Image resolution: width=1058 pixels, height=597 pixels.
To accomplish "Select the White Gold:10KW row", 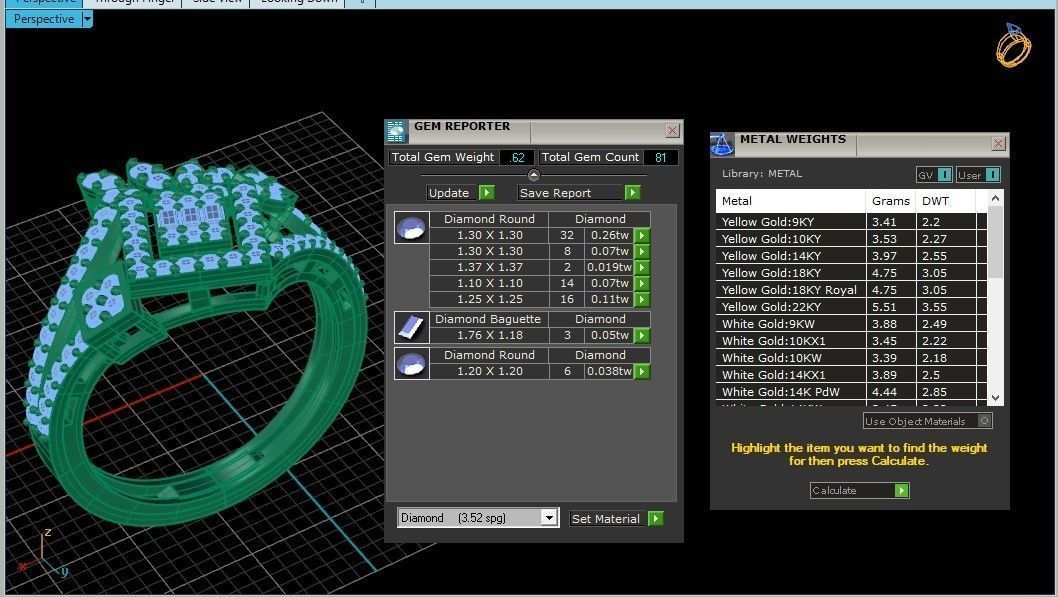I will point(852,358).
